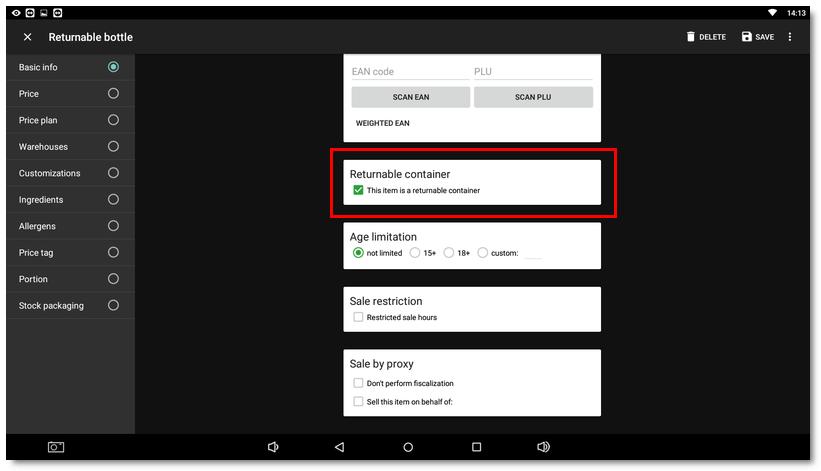Show the Ingredients section
This screenshot has width=821, height=471.
[70, 199]
